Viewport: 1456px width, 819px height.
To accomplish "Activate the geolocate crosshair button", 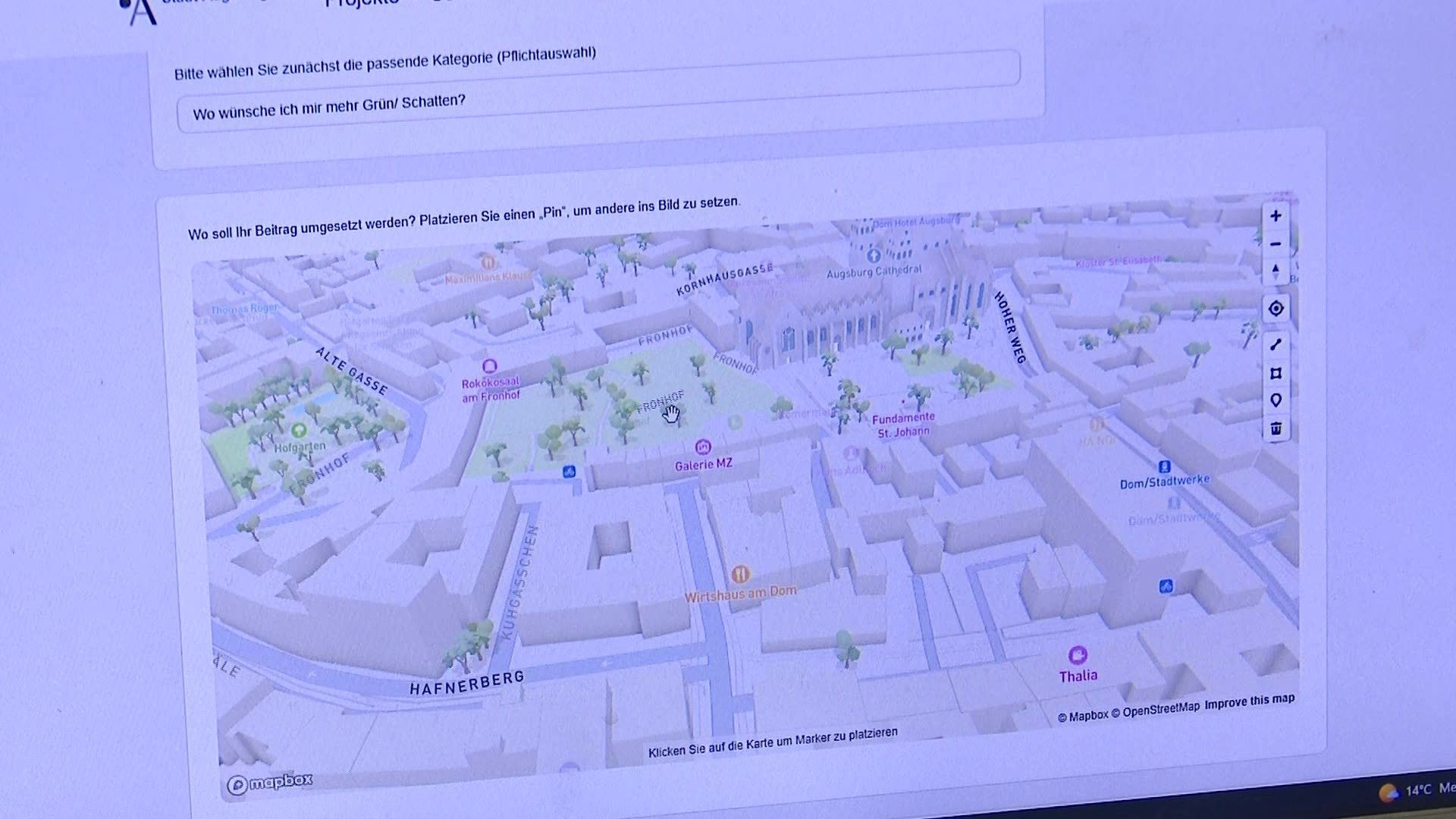I will click(x=1276, y=309).
